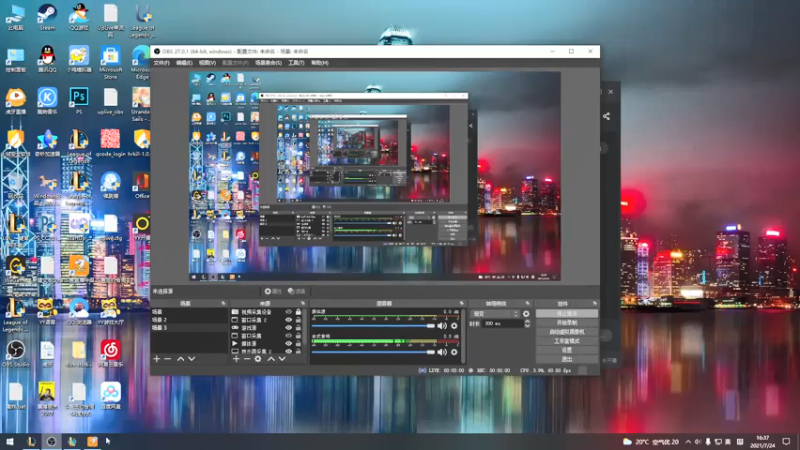This screenshot has height=450, width=800.
Task: Open 帮助(H) menu in OBS
Action: click(x=319, y=63)
